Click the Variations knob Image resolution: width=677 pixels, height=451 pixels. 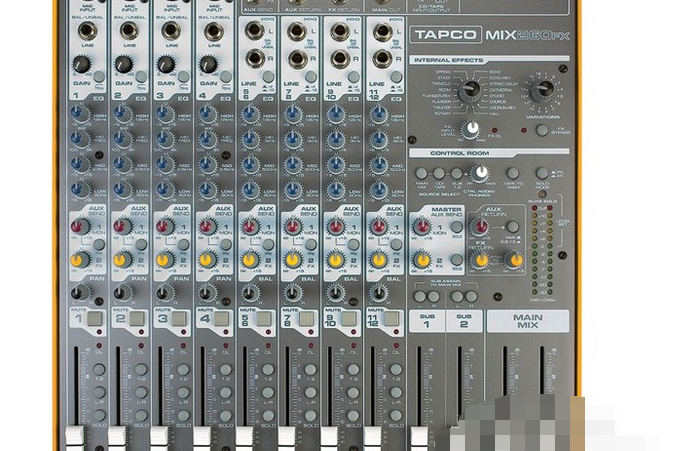pos(542,91)
